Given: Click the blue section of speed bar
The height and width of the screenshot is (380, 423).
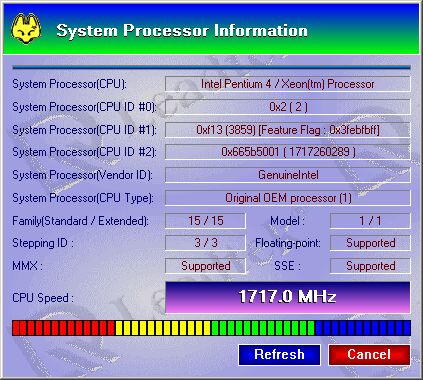Looking at the screenshot, I should pos(363,328).
